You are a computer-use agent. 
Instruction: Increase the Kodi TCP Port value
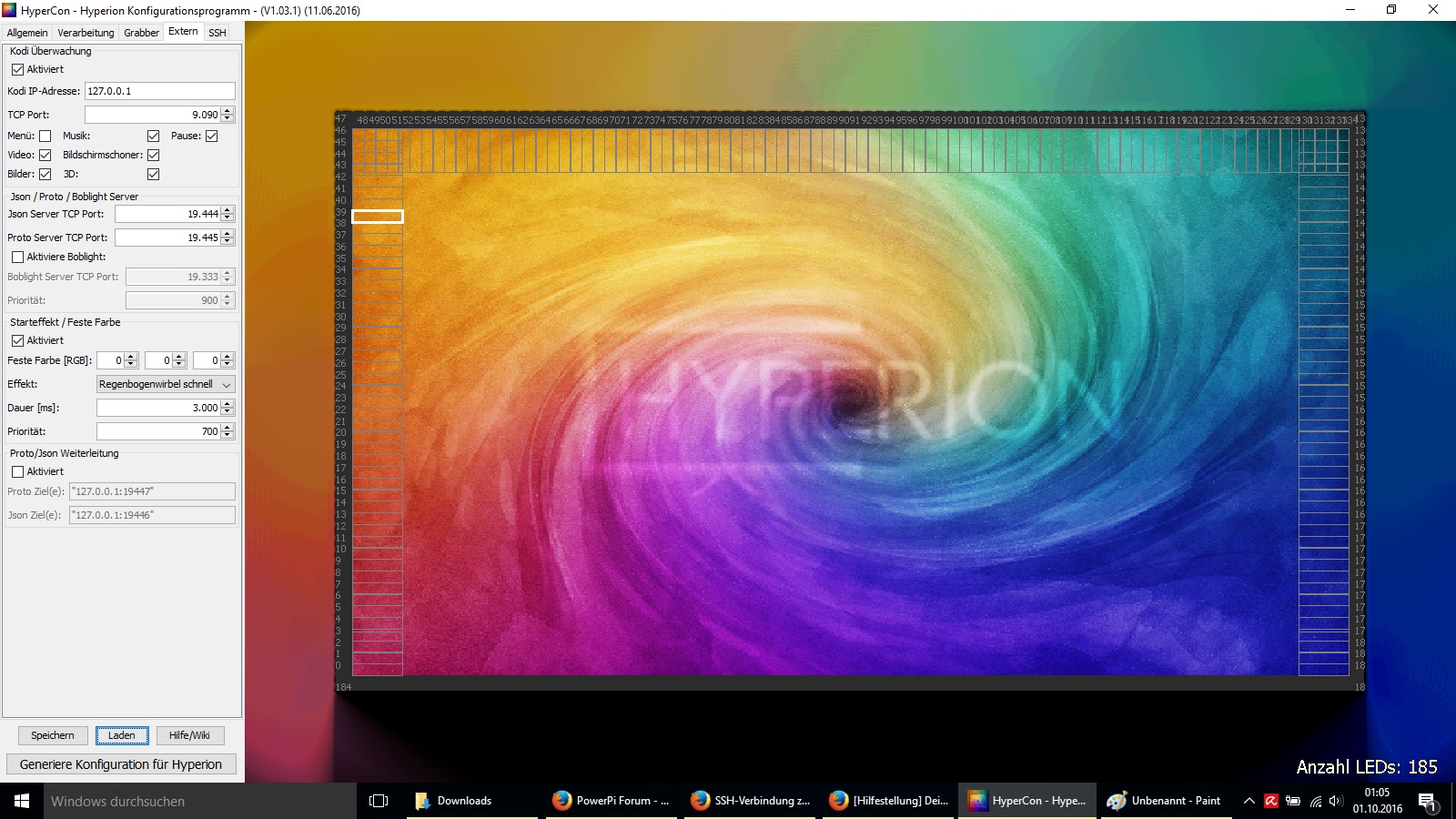tap(227, 111)
